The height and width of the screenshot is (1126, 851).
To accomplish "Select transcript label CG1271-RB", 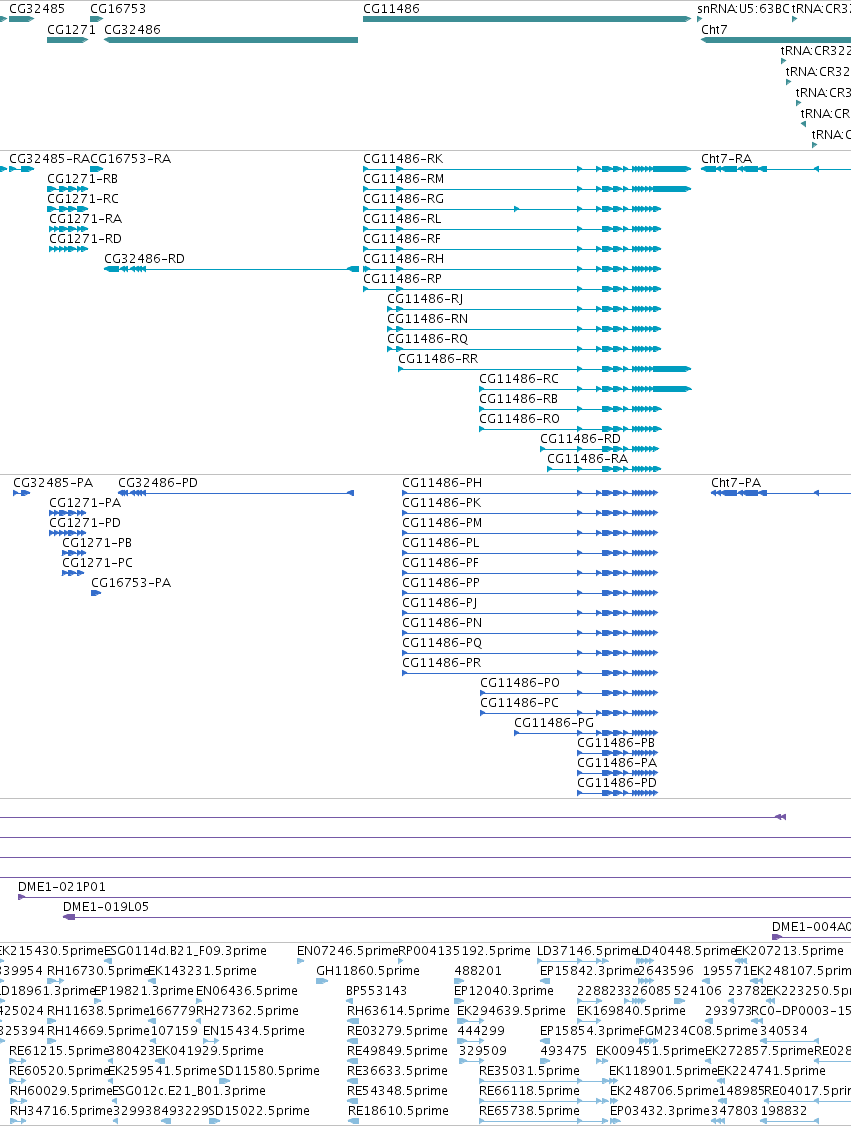I will [x=83, y=179].
